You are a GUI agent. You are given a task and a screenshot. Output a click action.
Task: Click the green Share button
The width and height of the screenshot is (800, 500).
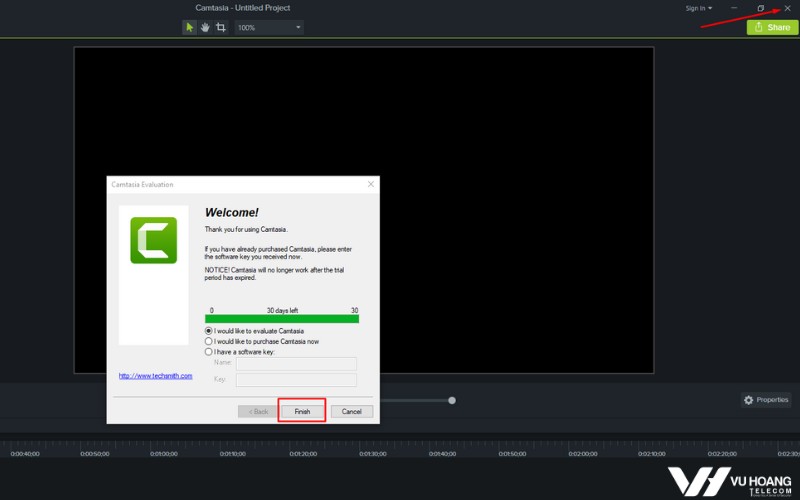772,28
